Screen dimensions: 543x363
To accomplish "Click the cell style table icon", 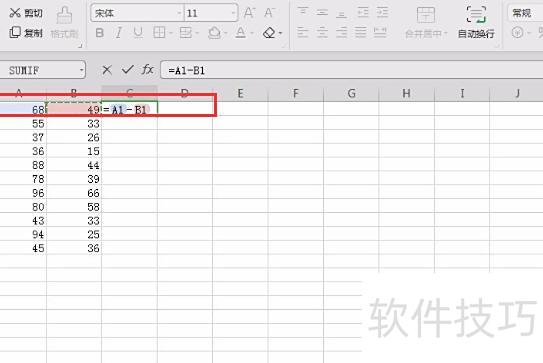I will click(186, 33).
